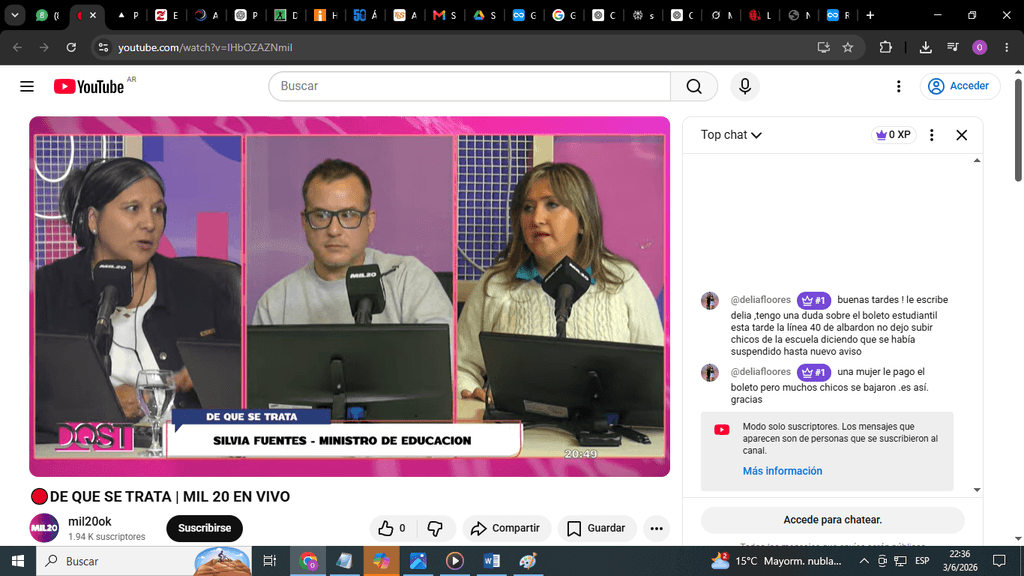
Task: Reload the page in Chrome
Action: (71, 47)
